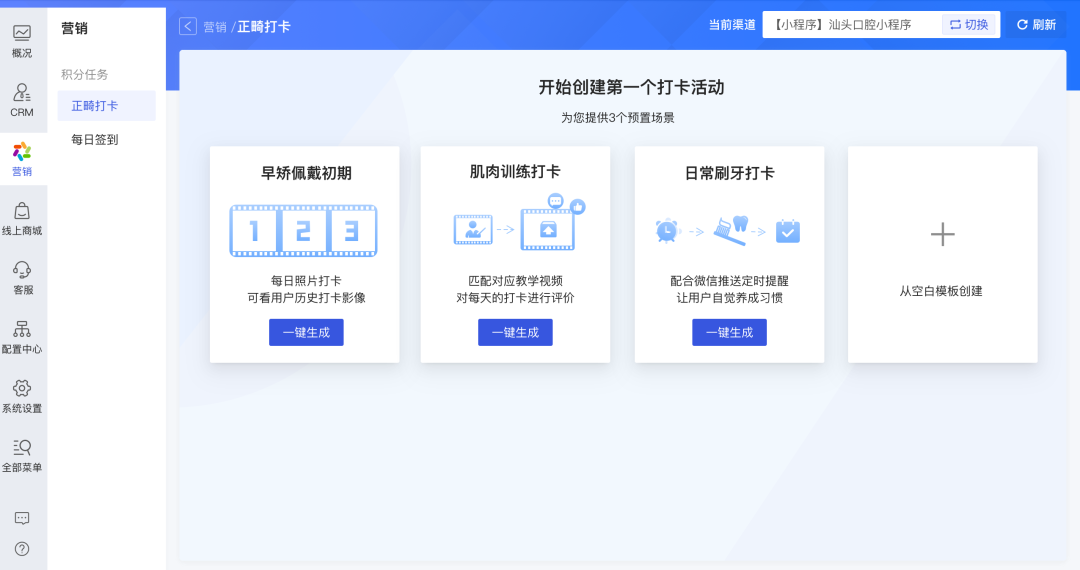Click the toothbrush reminder illustration

pos(728,231)
